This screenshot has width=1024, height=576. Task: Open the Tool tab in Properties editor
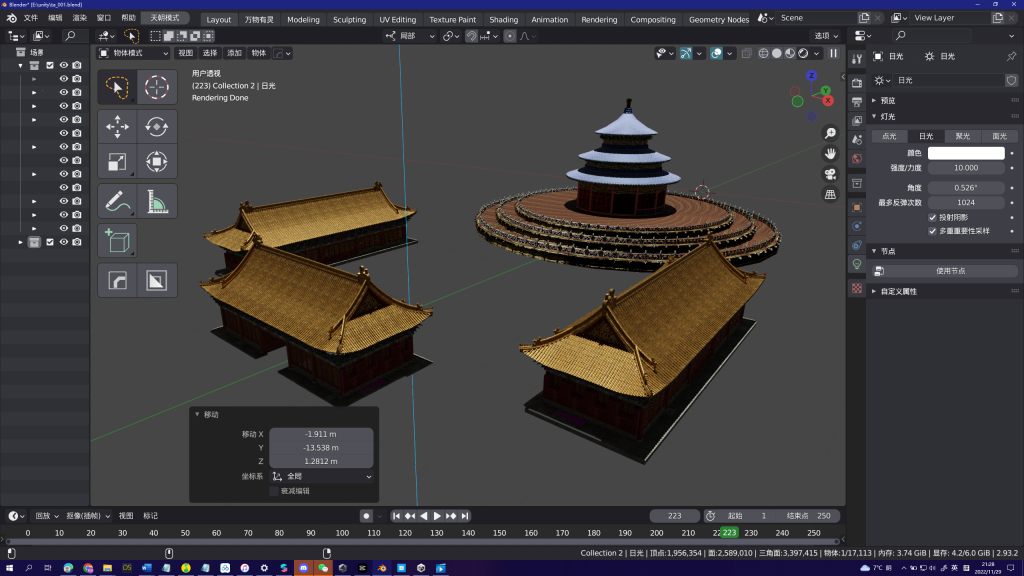pyautogui.click(x=857, y=59)
